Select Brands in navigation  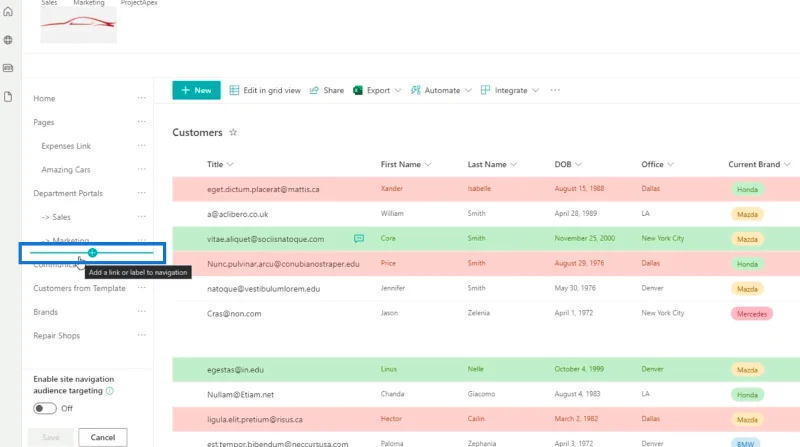click(x=45, y=312)
